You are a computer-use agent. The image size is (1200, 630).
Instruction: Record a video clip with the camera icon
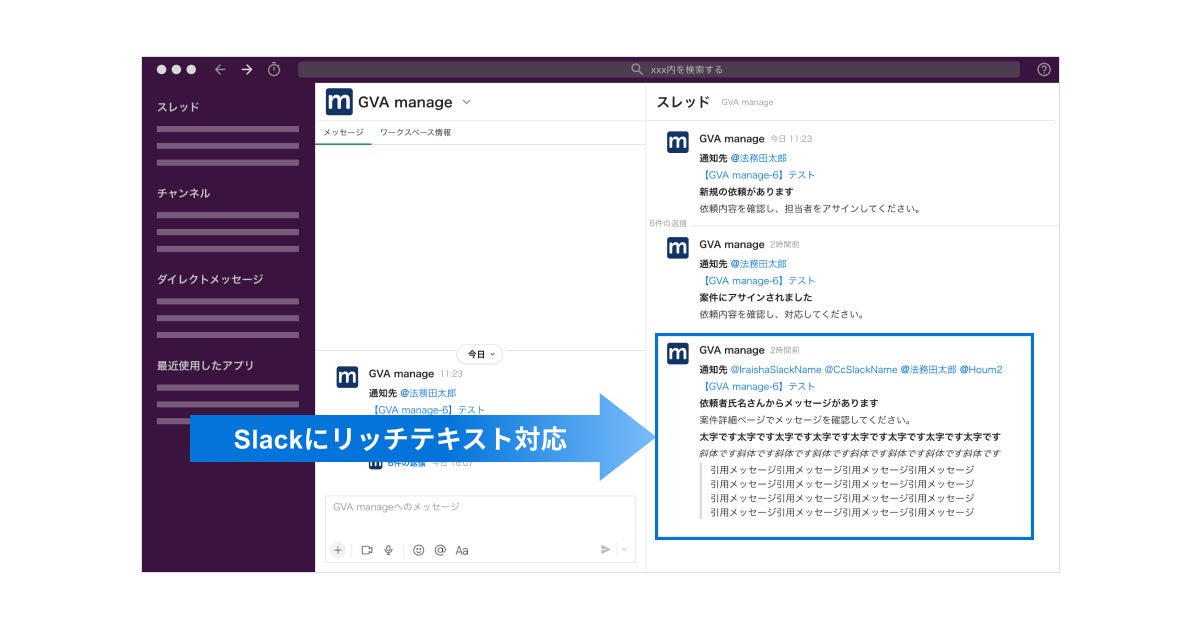[367, 550]
